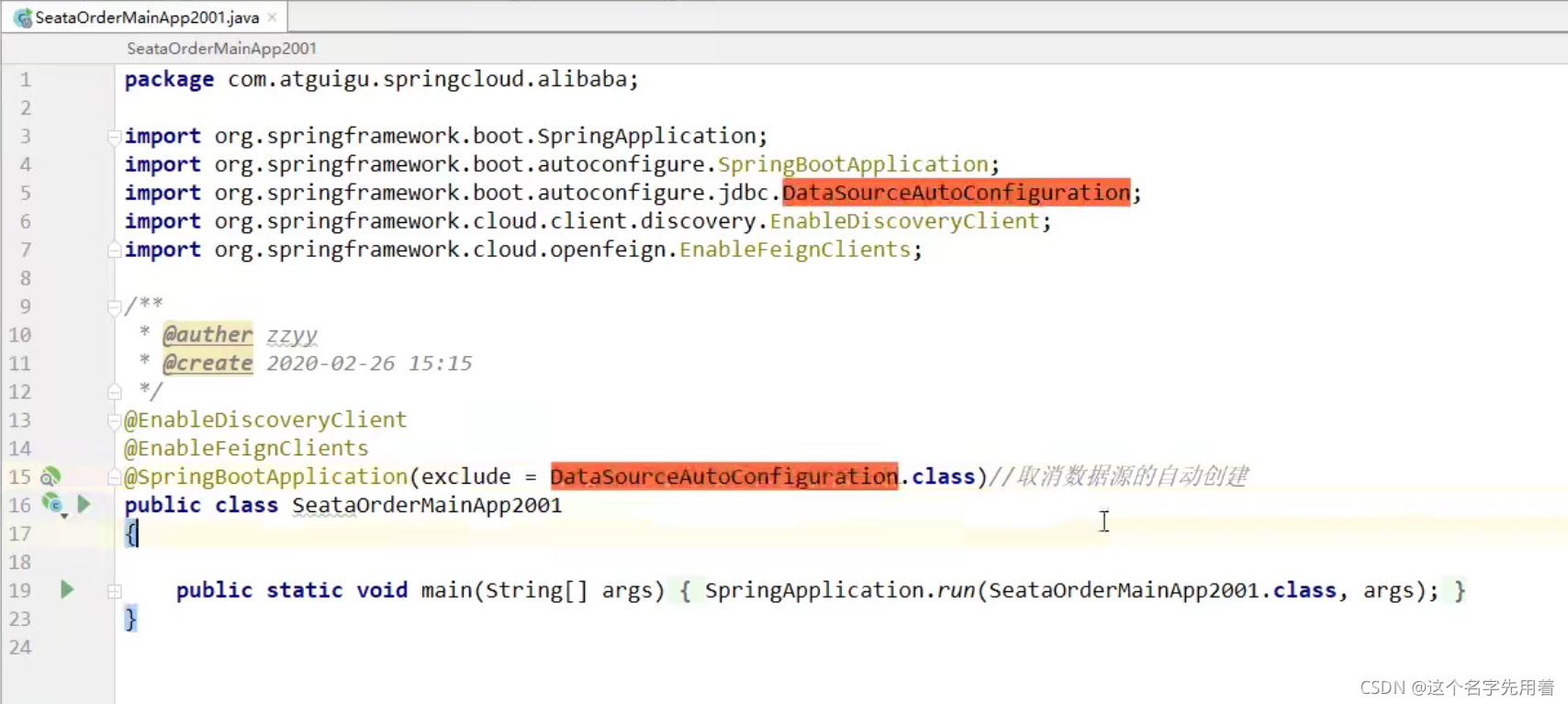This screenshot has width=1568, height=704.
Task: Click the SeataOrderMainApp2001 breadcrumb
Action: pos(221,49)
